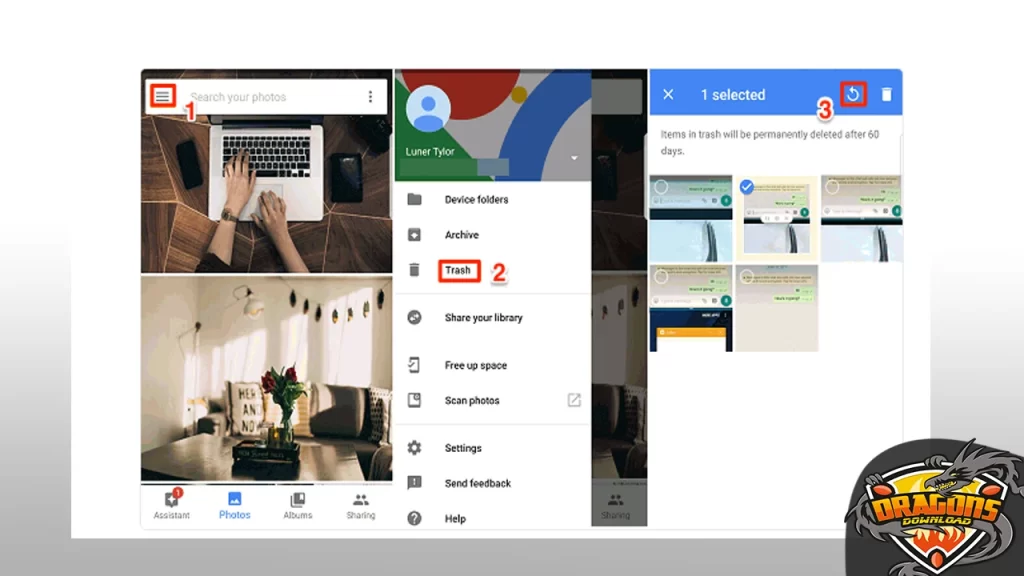Tap the profile avatar of Luner Tylor
Viewport: 1024px width, 576px height.
coord(429,109)
